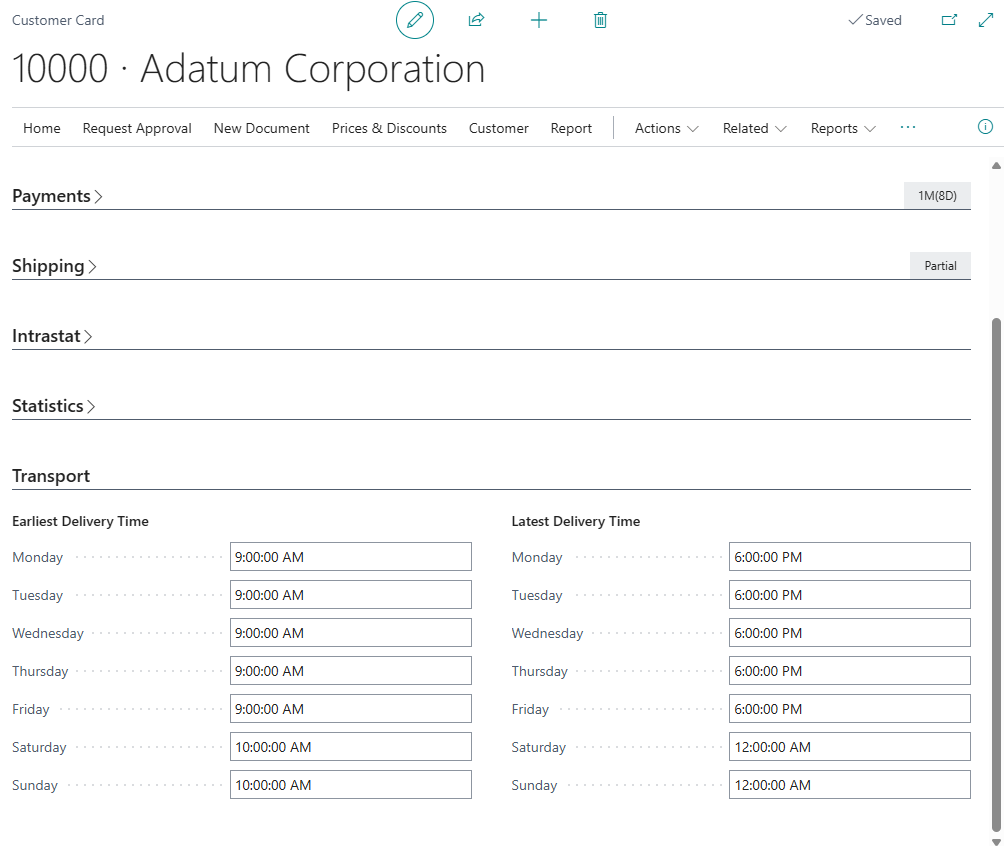Expand the Statistics section
Image resolution: width=1007 pixels, height=846 pixels.
(54, 406)
